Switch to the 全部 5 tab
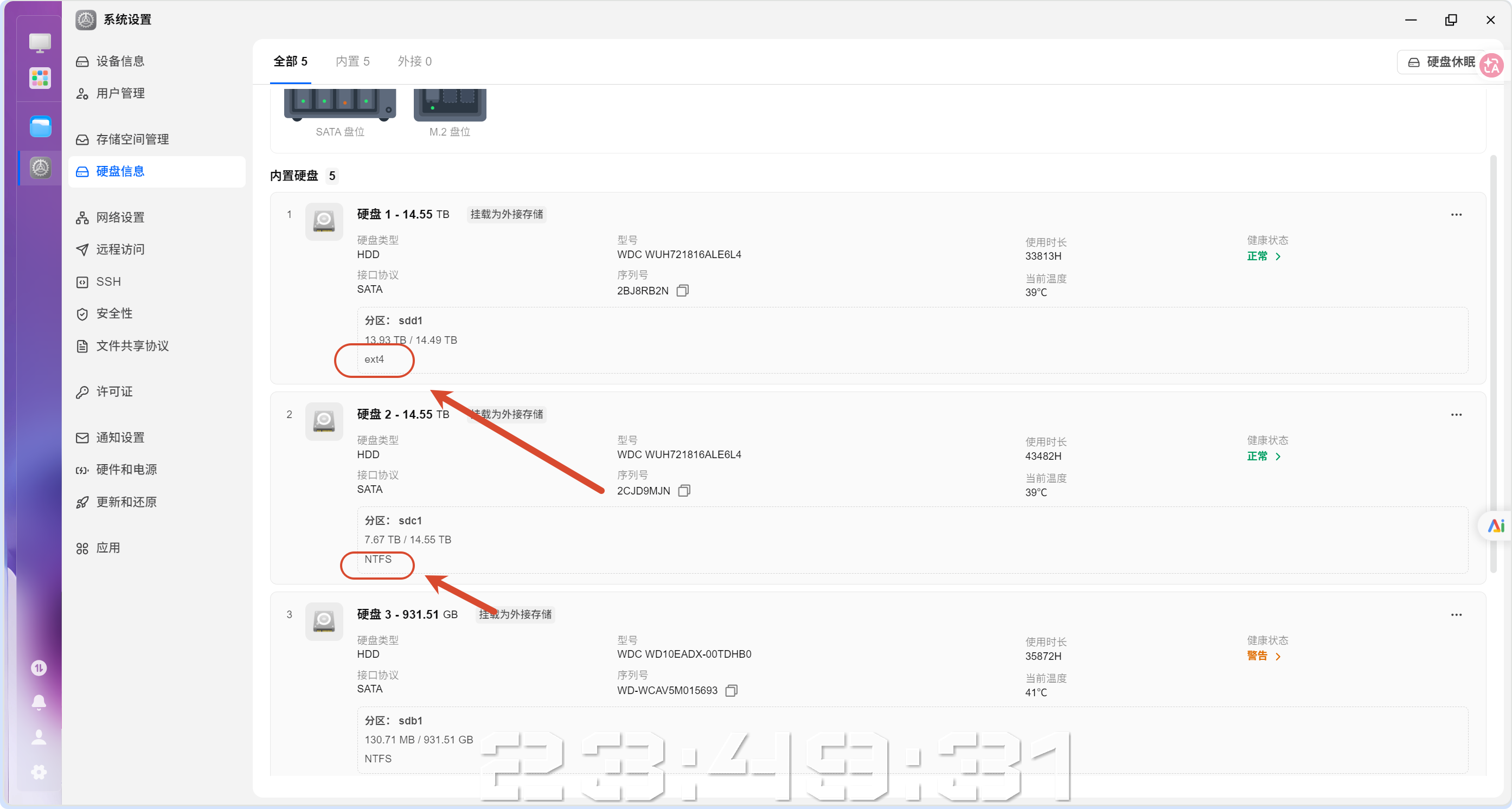The image size is (1512, 809). pyautogui.click(x=291, y=62)
